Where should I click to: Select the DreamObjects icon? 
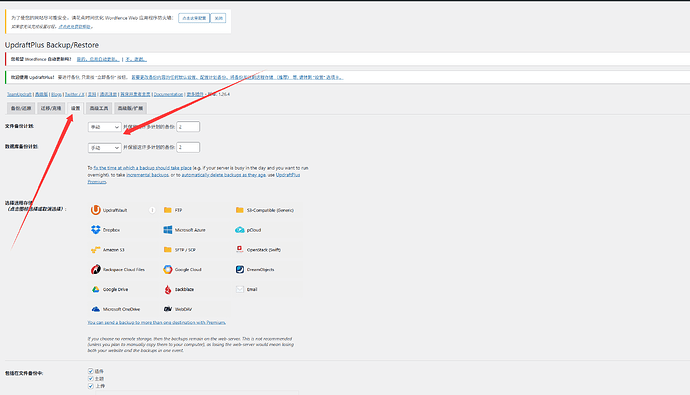coord(239,269)
